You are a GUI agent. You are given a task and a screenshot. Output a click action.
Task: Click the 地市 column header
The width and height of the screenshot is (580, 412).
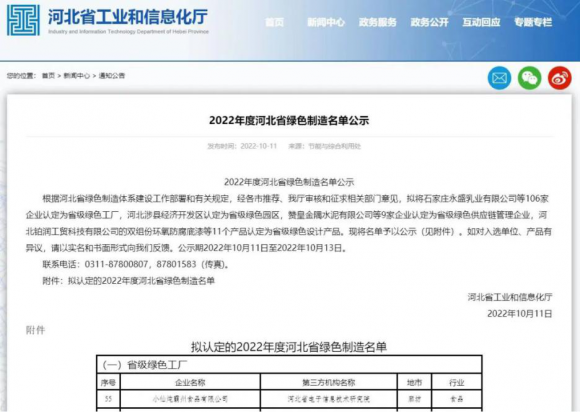[414, 382]
